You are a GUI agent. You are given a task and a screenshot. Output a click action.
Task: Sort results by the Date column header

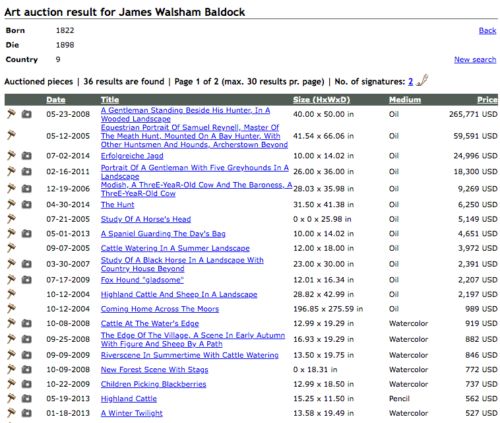[56, 100]
